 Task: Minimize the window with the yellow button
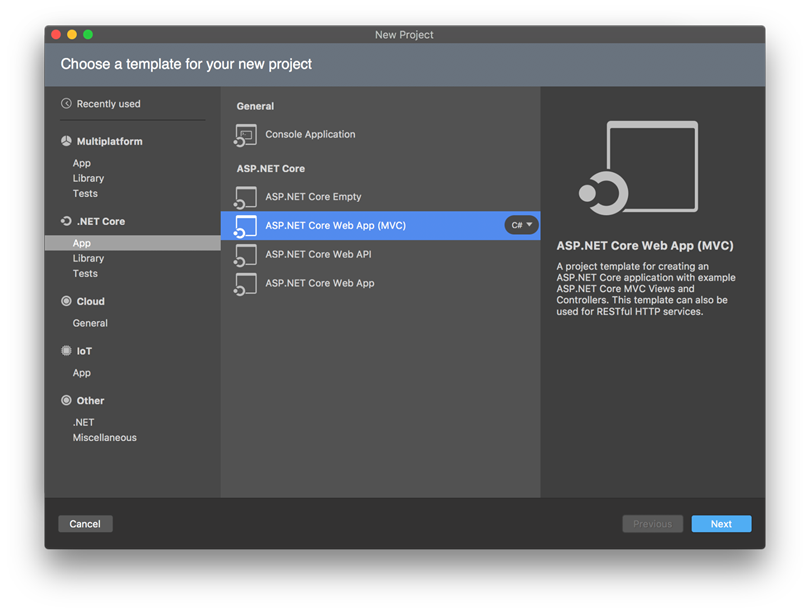pos(72,35)
